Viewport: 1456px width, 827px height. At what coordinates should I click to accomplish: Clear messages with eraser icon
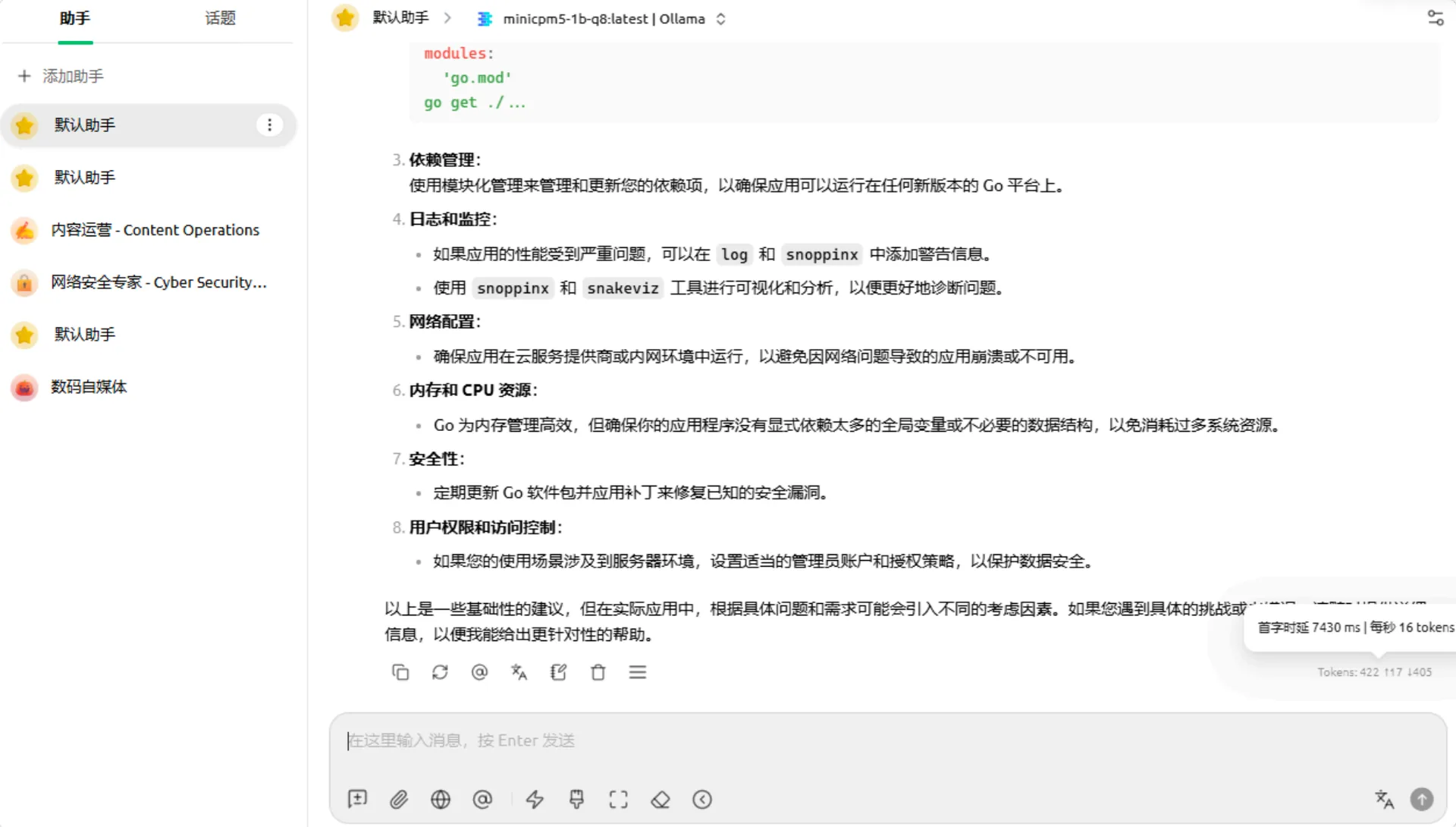(661, 799)
